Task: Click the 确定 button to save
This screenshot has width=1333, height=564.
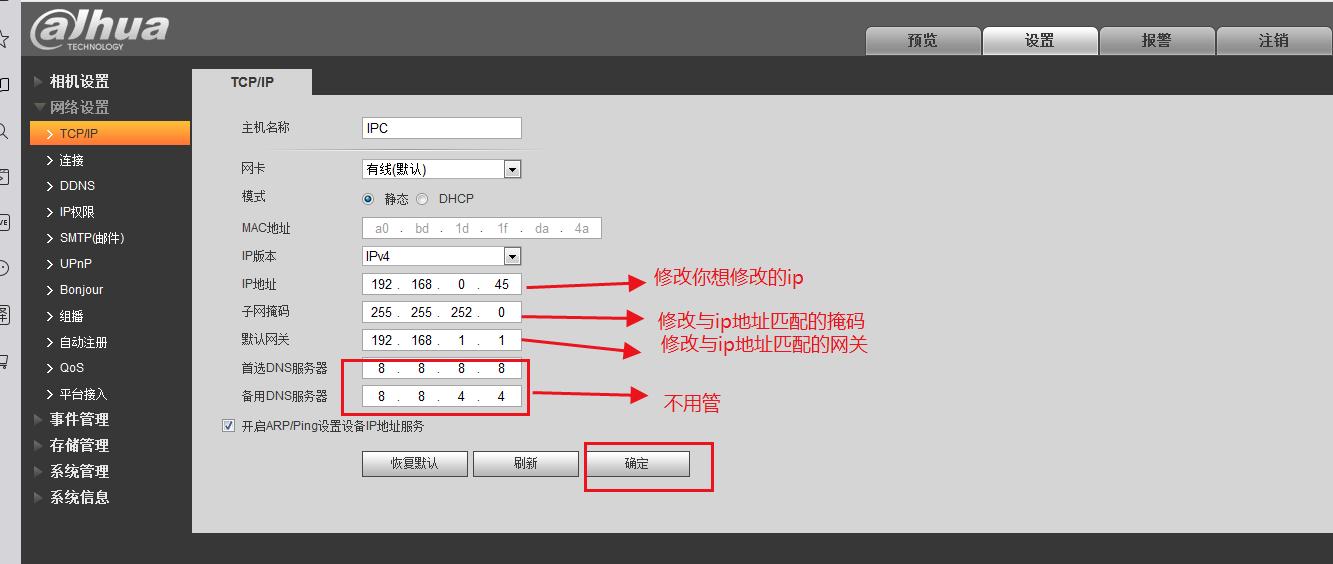Action: pyautogui.click(x=637, y=464)
